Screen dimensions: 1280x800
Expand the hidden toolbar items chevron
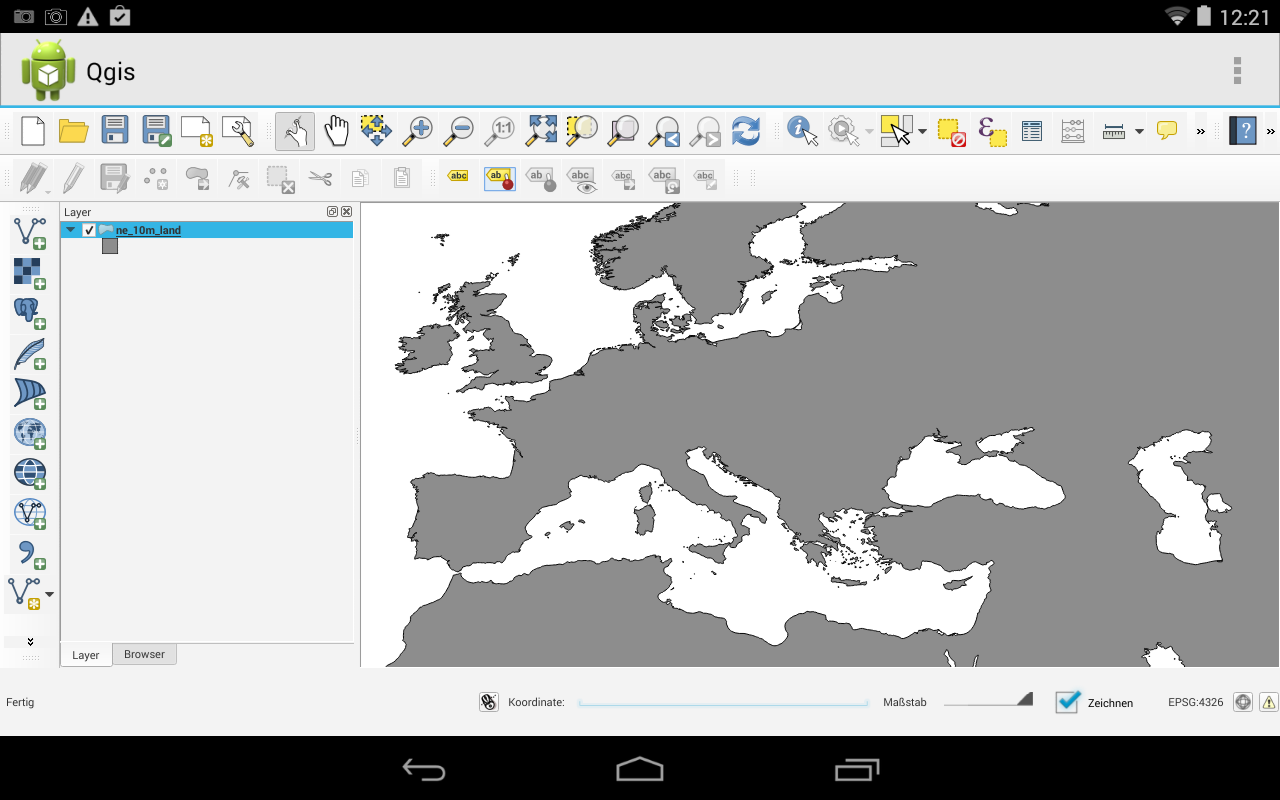(1201, 131)
